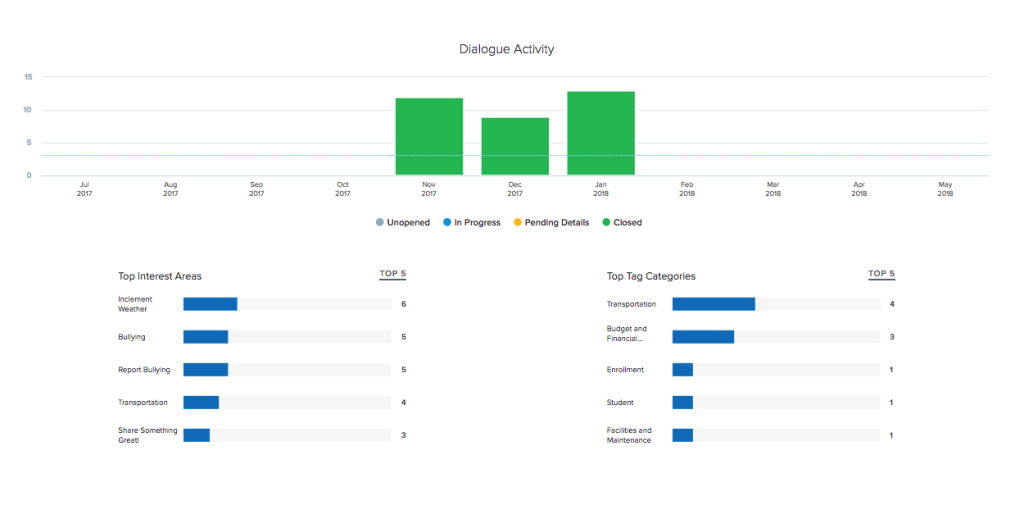Select the Report Bullying bar
Screen dimensions: 1024x510
click(x=206, y=370)
